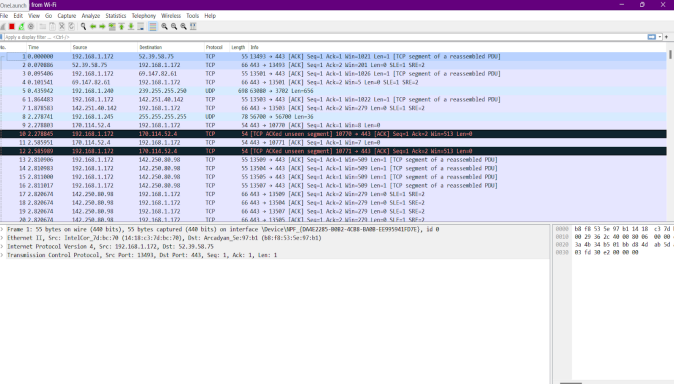Select packet 13 at time 2.810906

point(333,160)
